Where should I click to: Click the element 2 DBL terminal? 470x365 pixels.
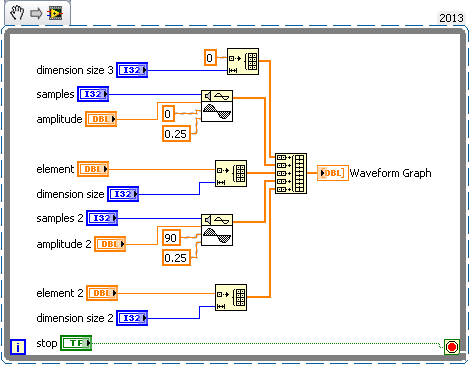tap(102, 293)
